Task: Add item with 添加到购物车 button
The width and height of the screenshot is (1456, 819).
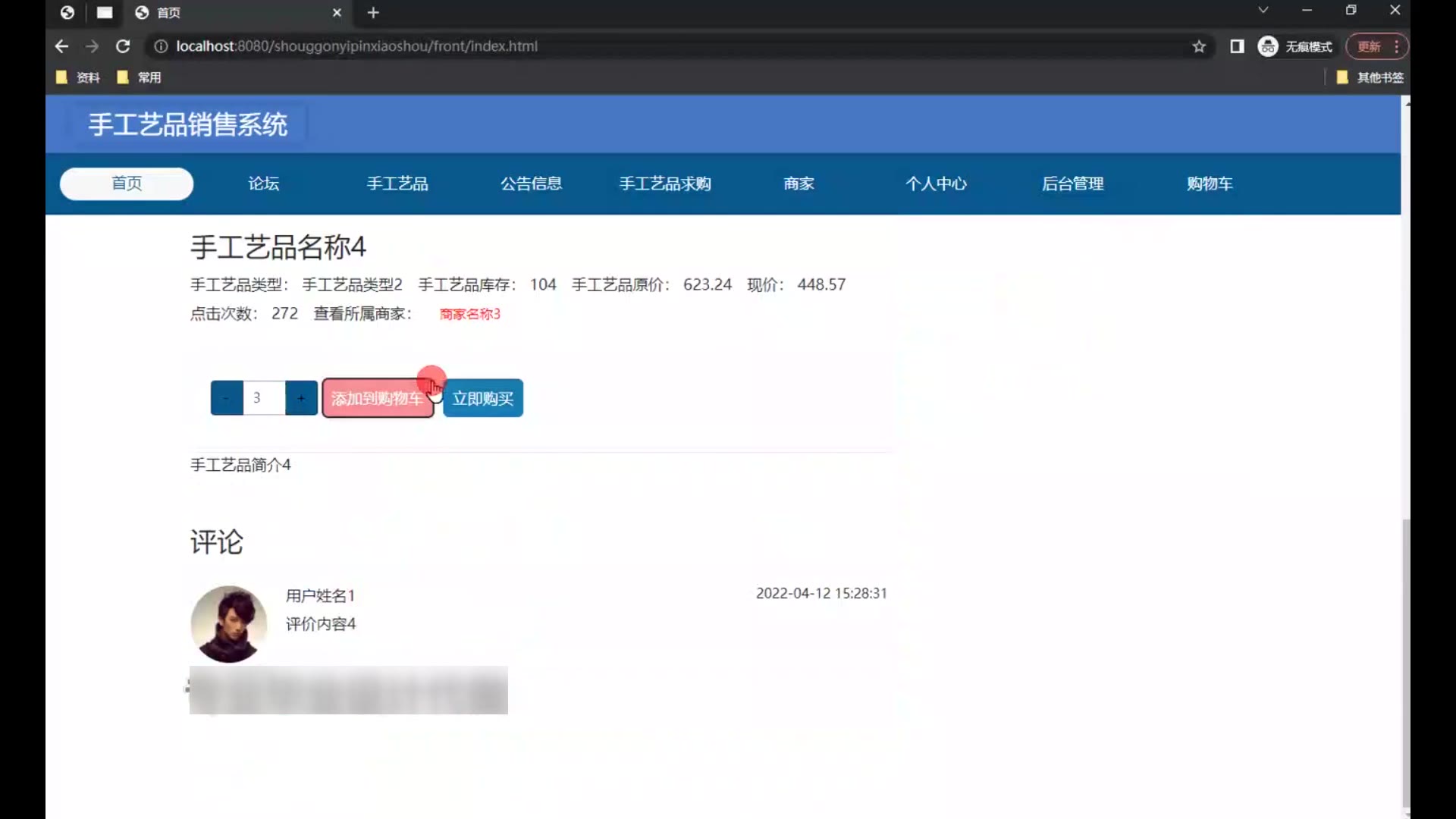Action: pyautogui.click(x=377, y=399)
